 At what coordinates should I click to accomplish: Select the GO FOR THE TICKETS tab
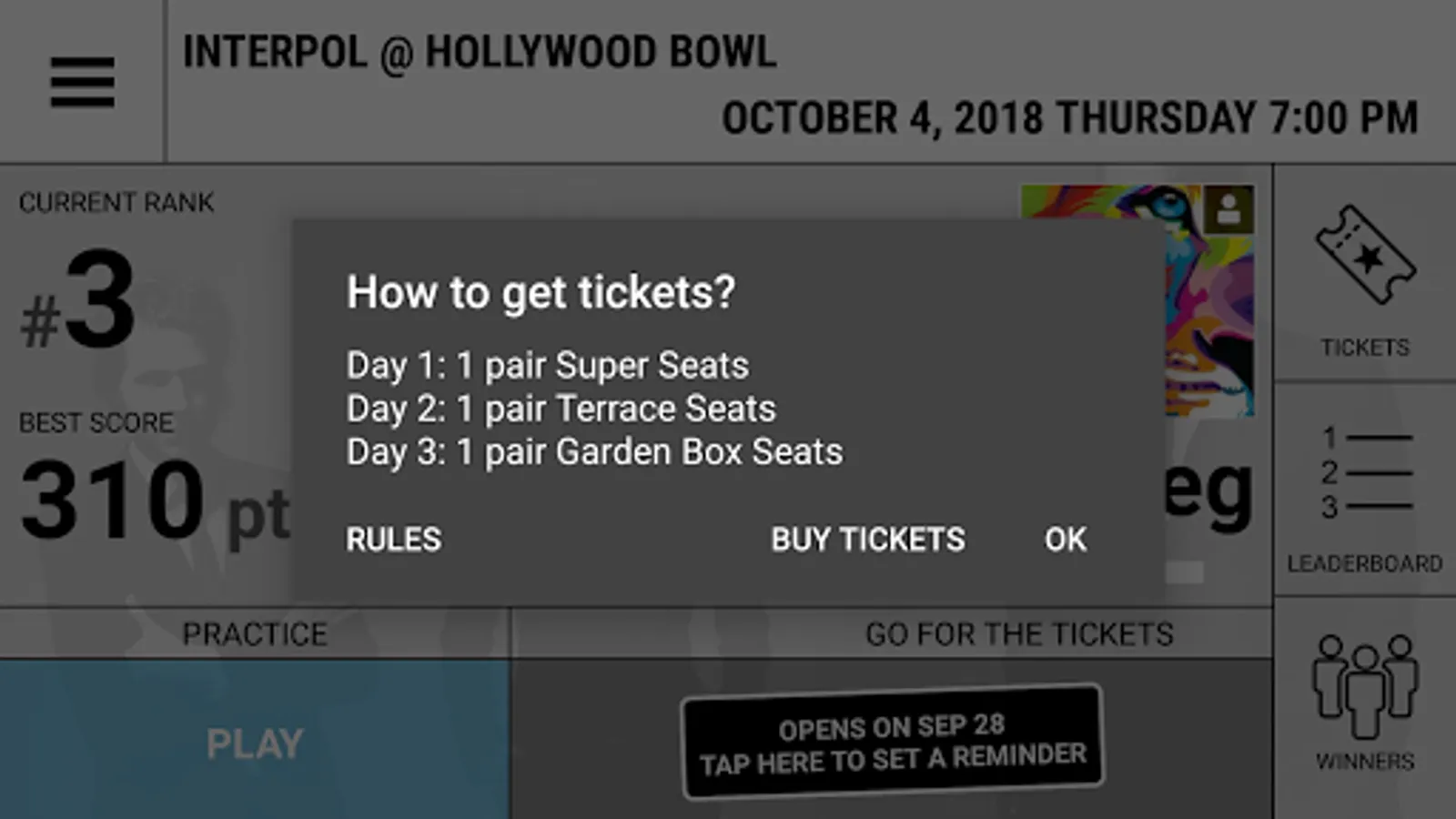point(1019,634)
